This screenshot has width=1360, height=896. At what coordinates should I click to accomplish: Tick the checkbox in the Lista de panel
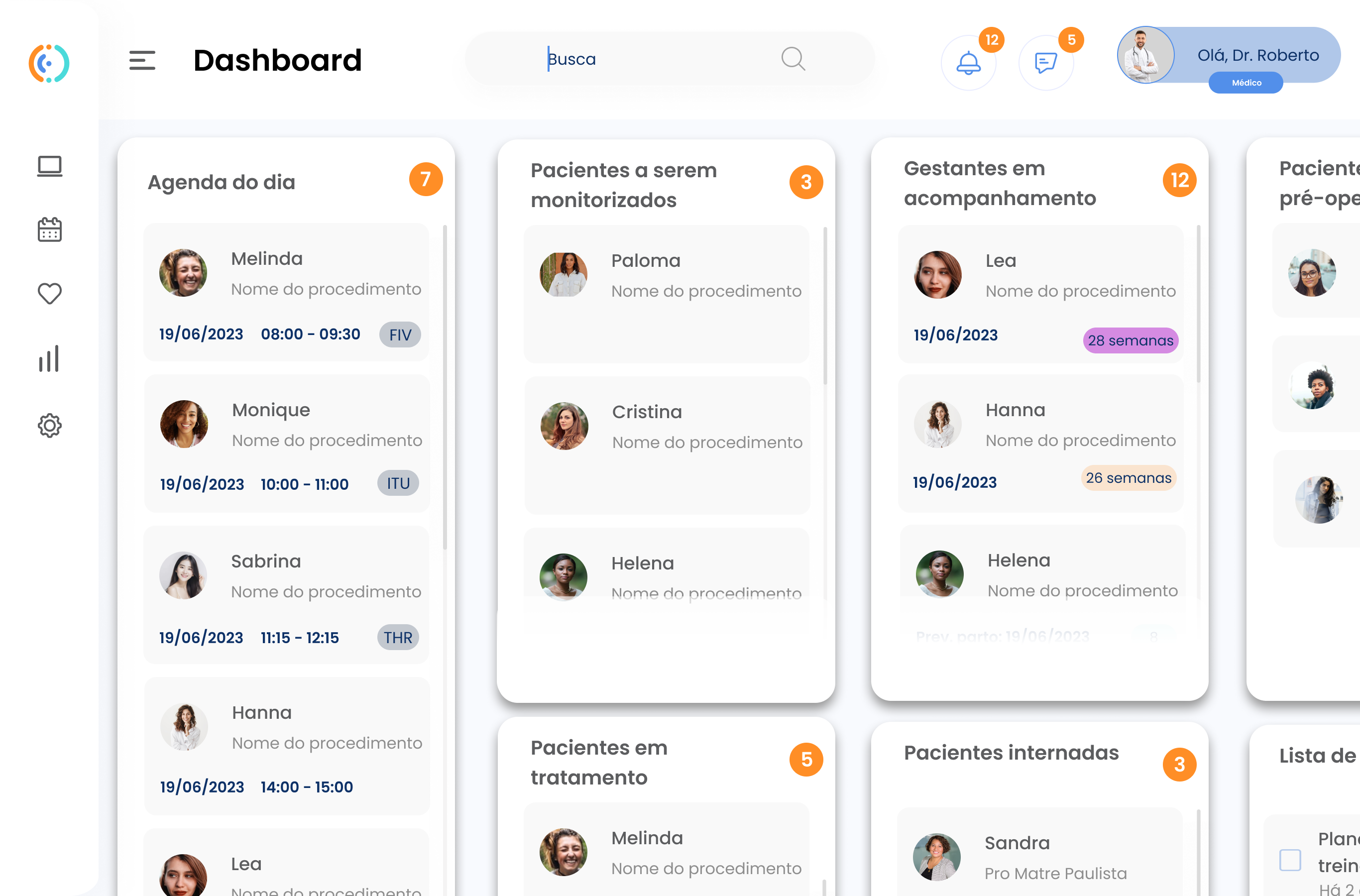pos(1290,860)
